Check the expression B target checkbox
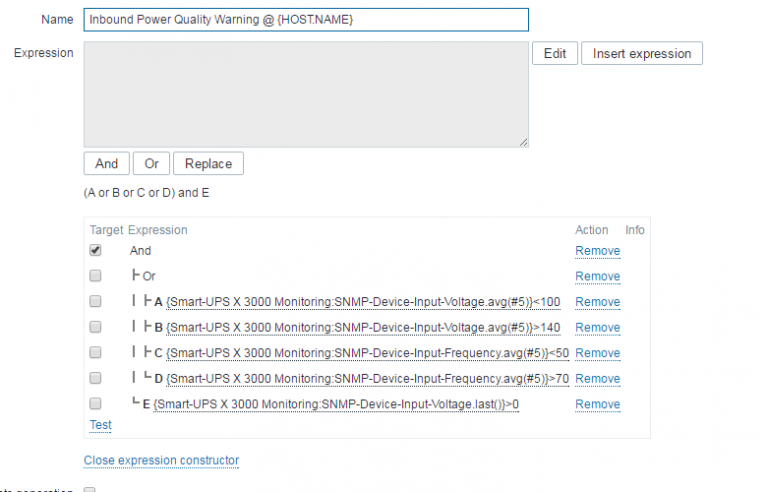This screenshot has height=492, width=768. [96, 326]
